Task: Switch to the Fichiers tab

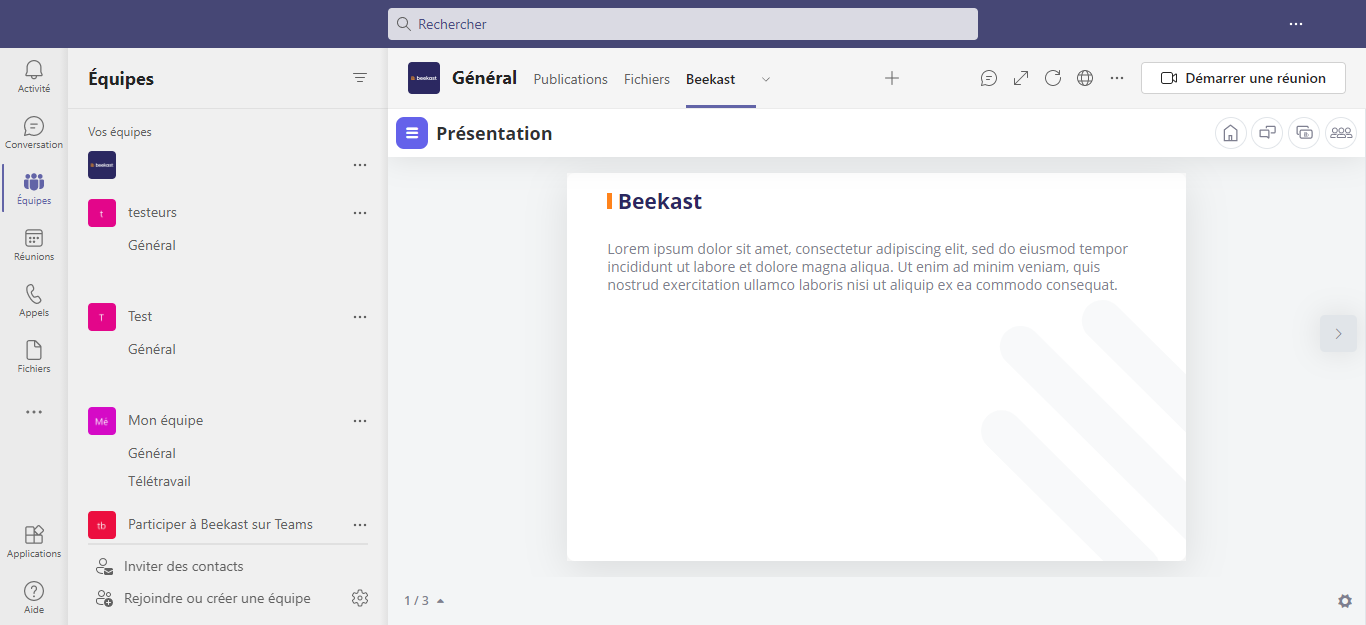Action: click(647, 79)
